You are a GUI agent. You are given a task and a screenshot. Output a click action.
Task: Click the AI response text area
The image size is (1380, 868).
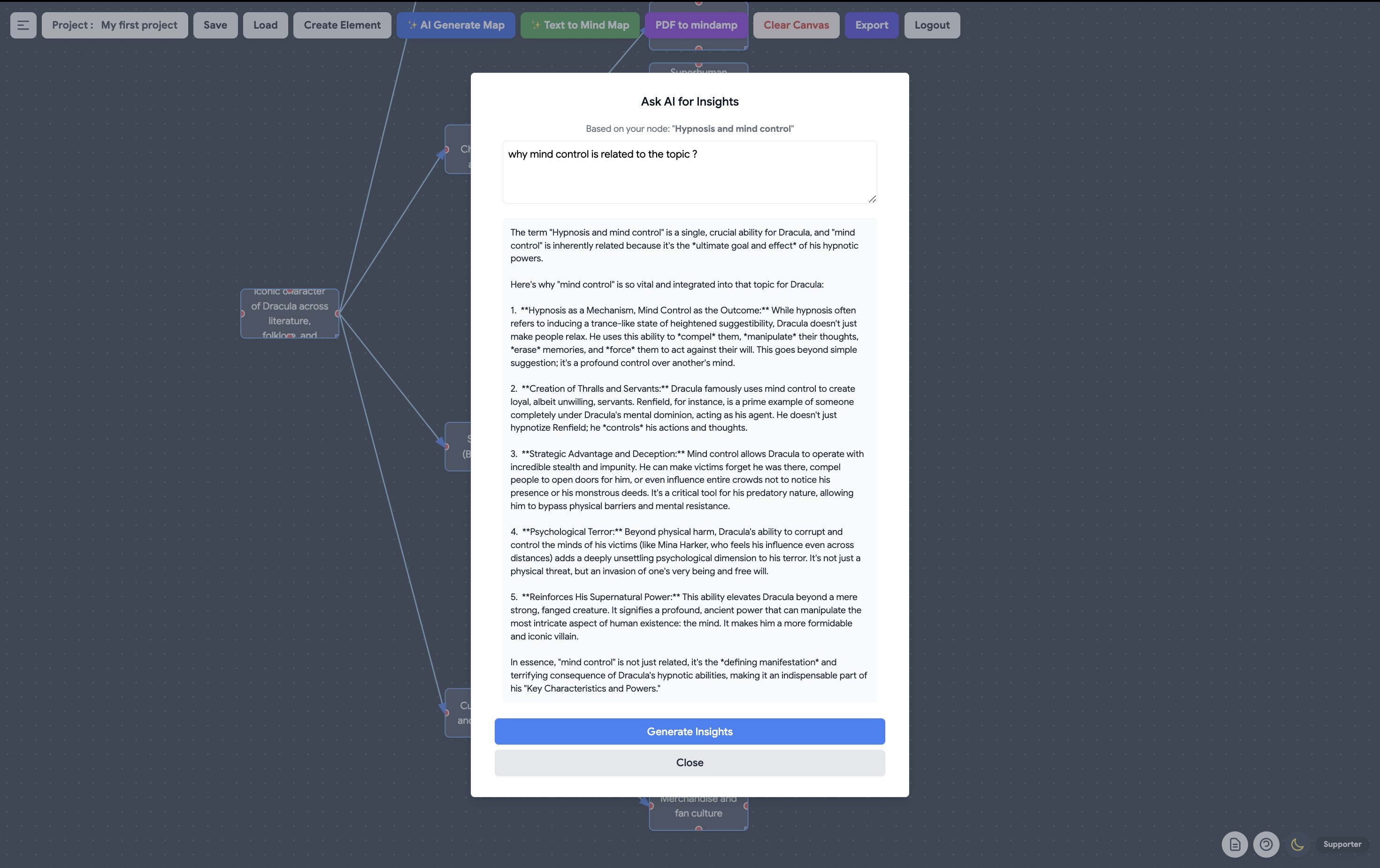coord(690,460)
